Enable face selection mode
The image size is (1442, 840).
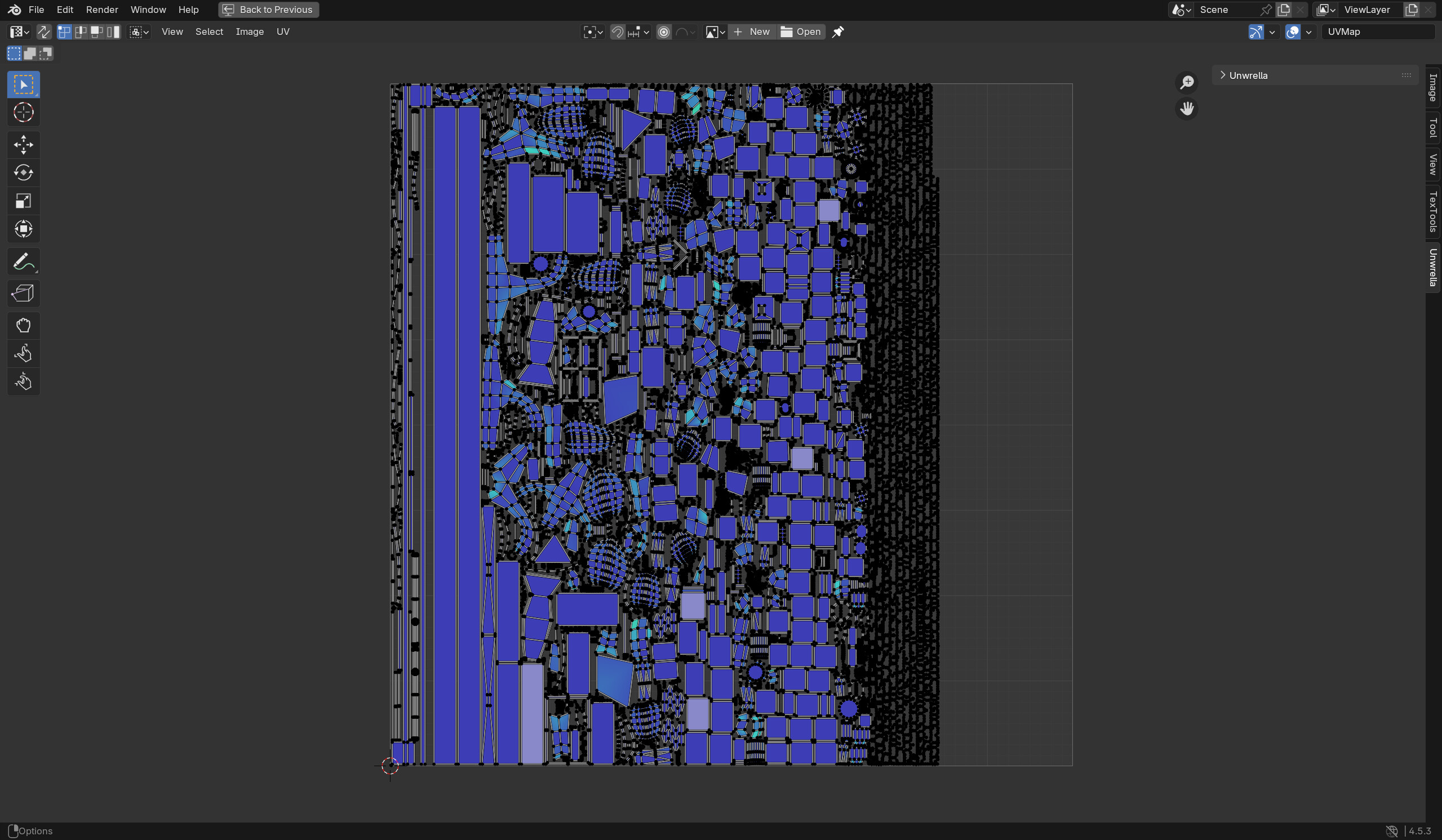coord(97,32)
